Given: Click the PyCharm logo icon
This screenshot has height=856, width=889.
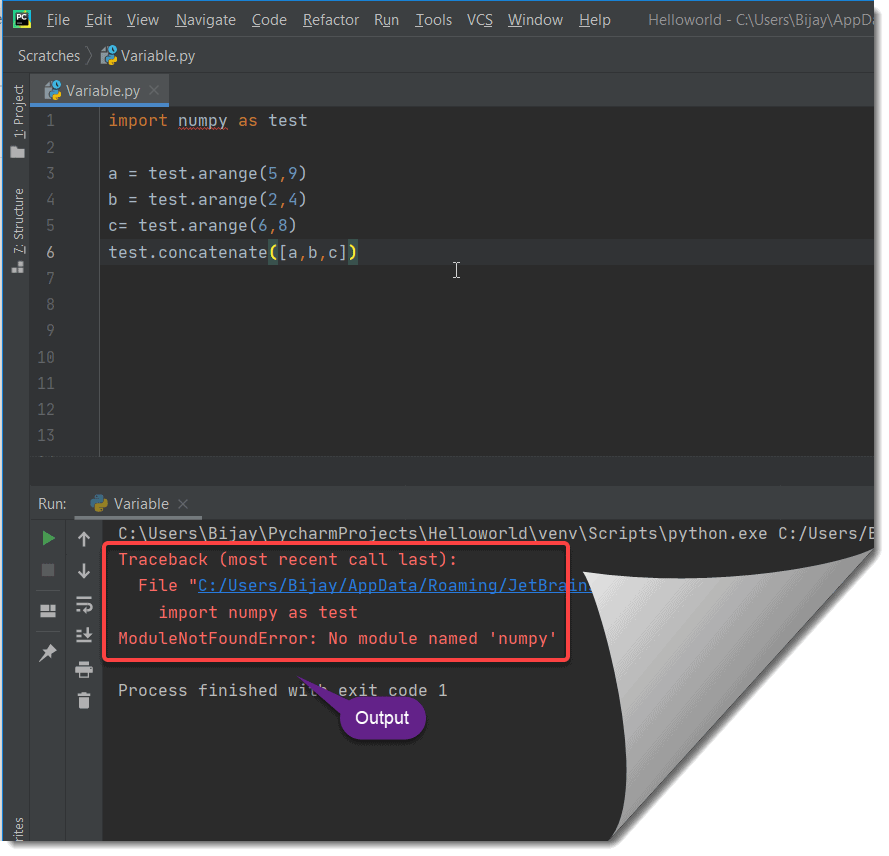Looking at the screenshot, I should pyautogui.click(x=22, y=19).
